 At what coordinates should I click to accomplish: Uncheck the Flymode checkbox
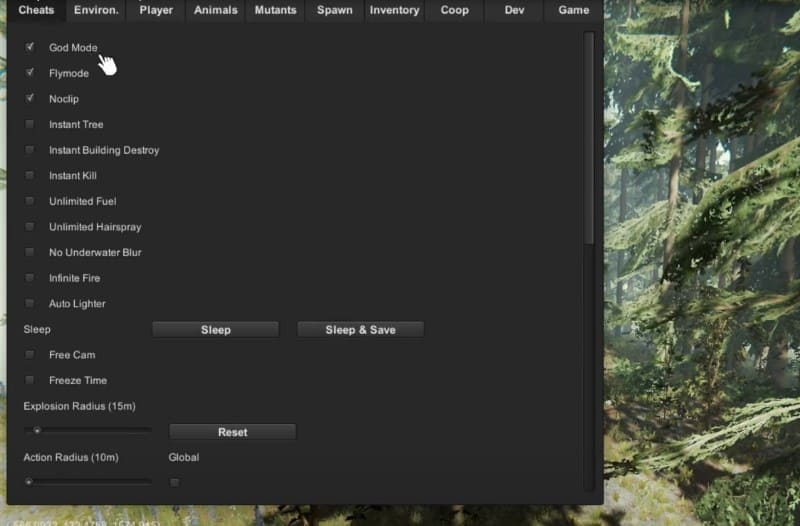(x=30, y=73)
